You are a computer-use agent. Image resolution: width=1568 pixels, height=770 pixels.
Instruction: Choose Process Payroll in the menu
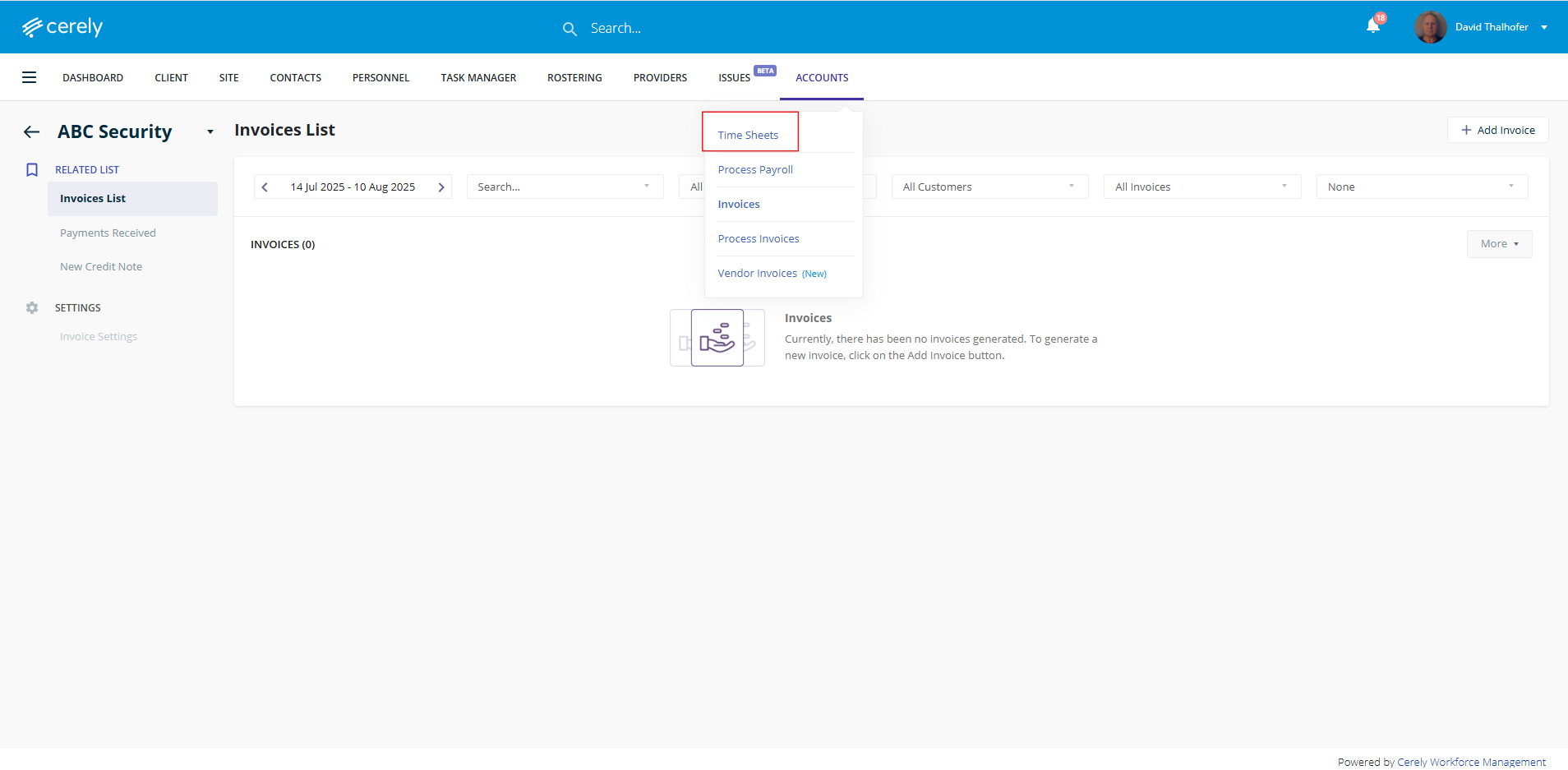point(755,170)
